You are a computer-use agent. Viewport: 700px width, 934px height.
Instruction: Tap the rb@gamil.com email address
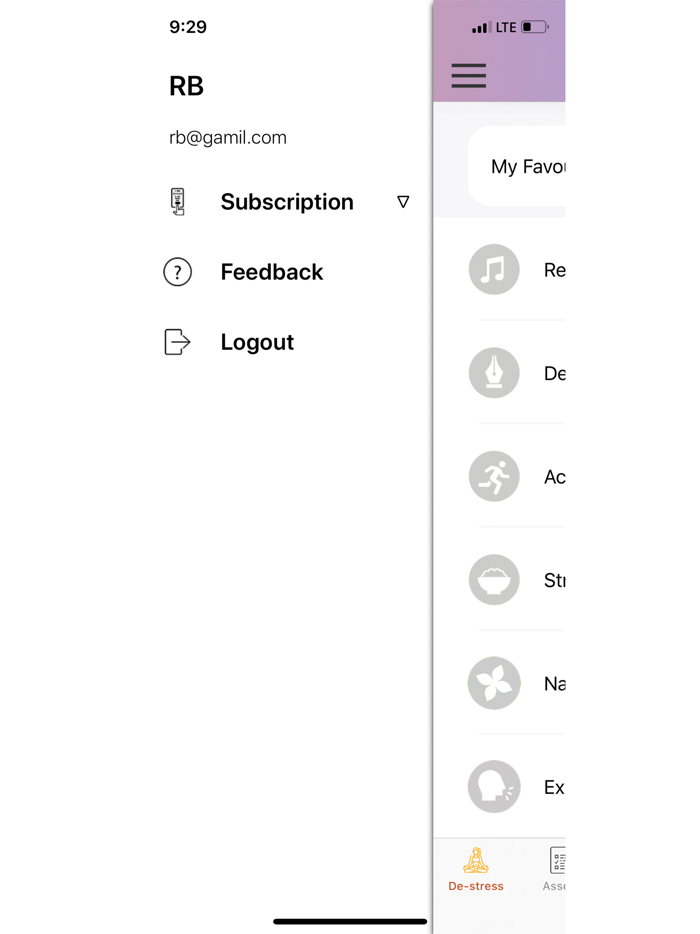(228, 138)
